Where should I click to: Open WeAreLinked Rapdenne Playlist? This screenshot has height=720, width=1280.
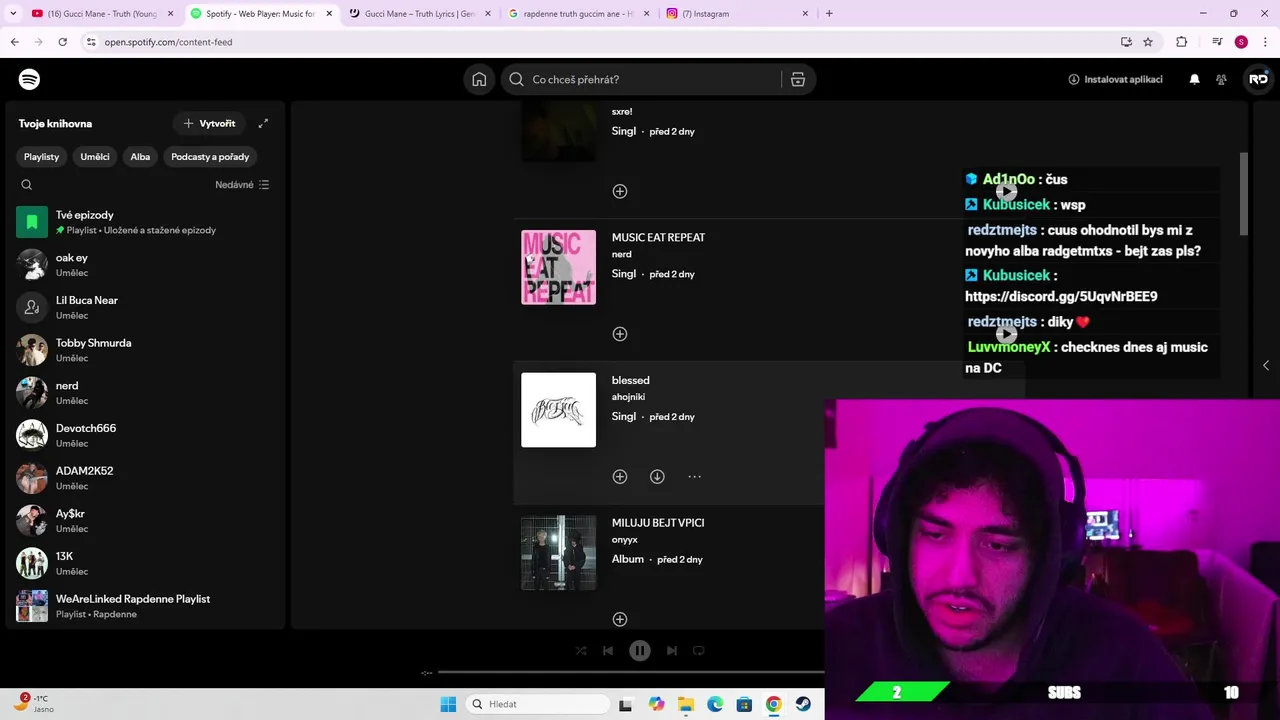(x=145, y=606)
